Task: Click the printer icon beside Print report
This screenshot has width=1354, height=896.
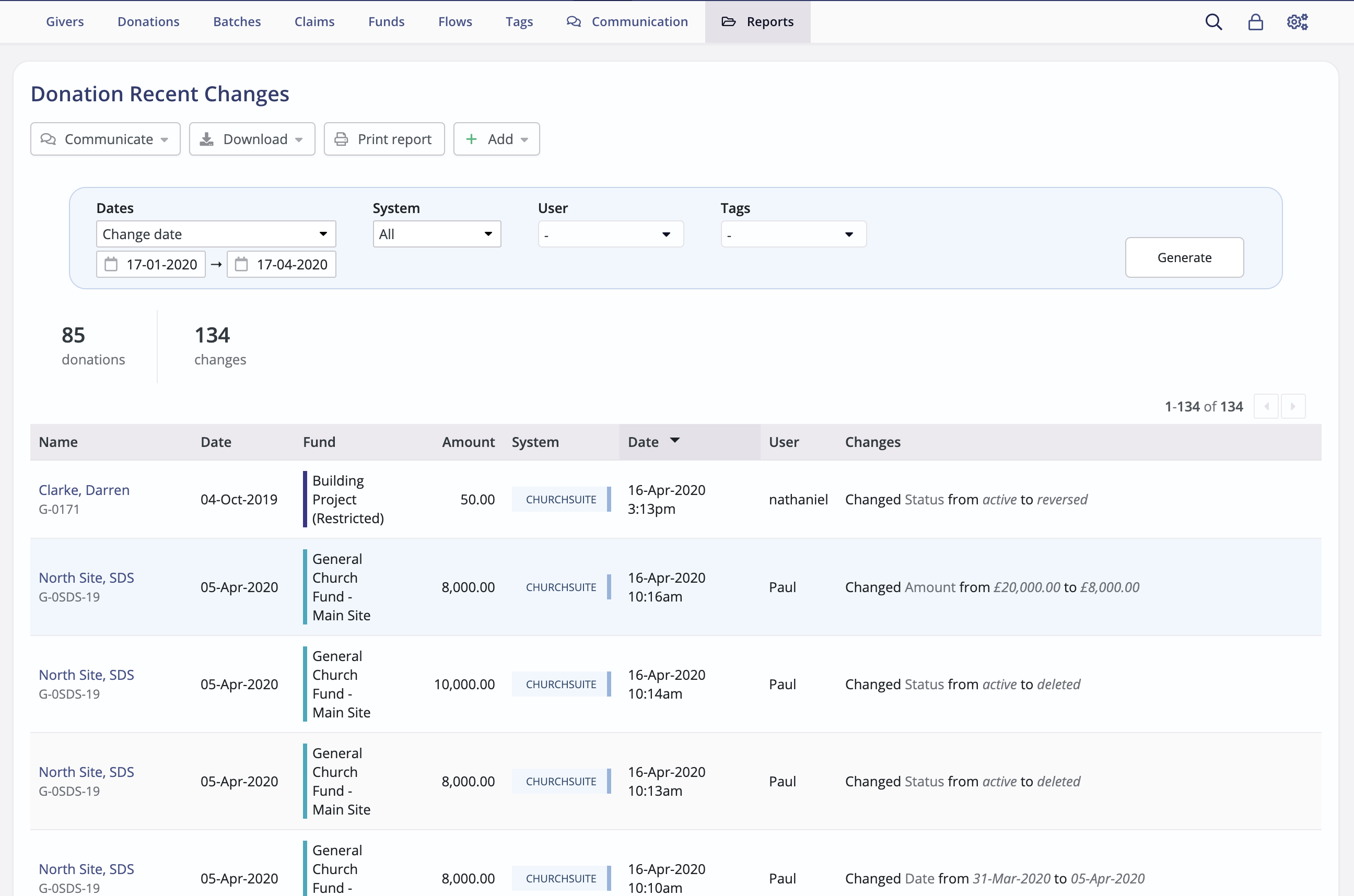Action: [x=341, y=139]
